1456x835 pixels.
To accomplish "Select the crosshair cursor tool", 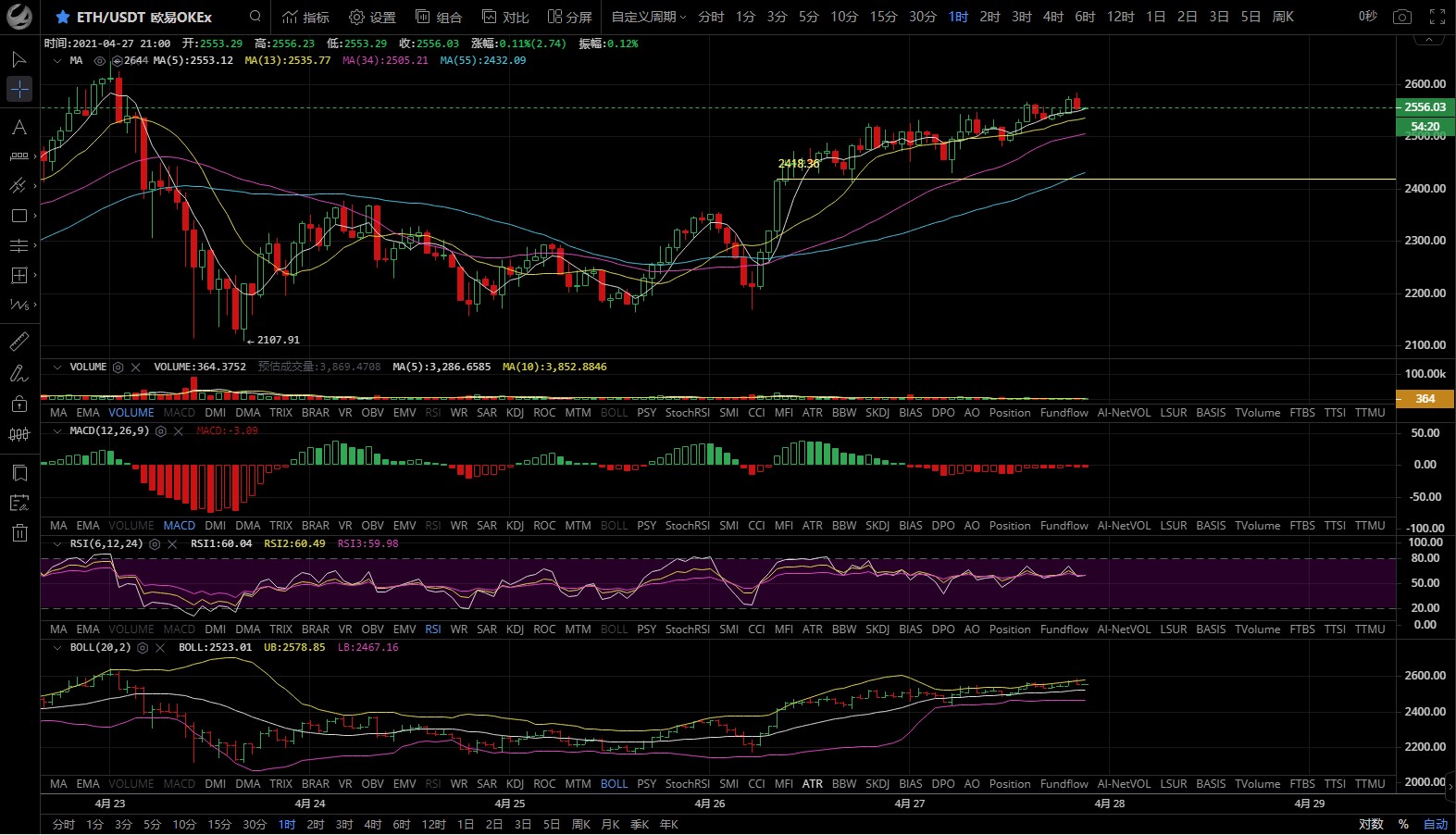I will [19, 89].
